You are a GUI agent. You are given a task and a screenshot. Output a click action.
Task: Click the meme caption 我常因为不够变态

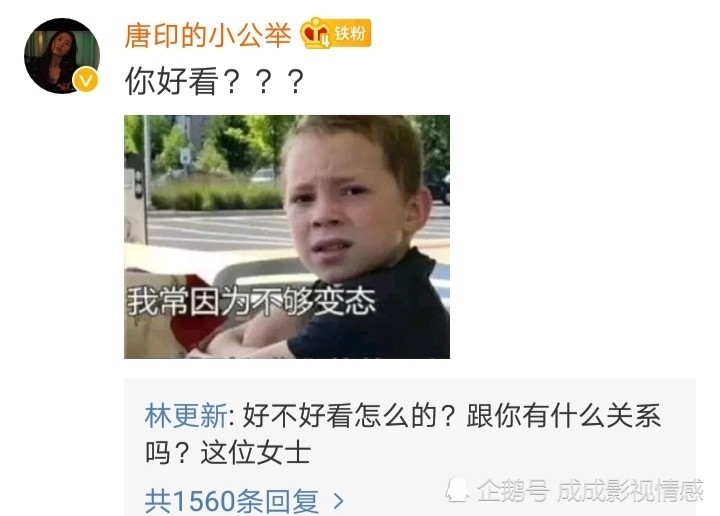pyautogui.click(x=251, y=301)
